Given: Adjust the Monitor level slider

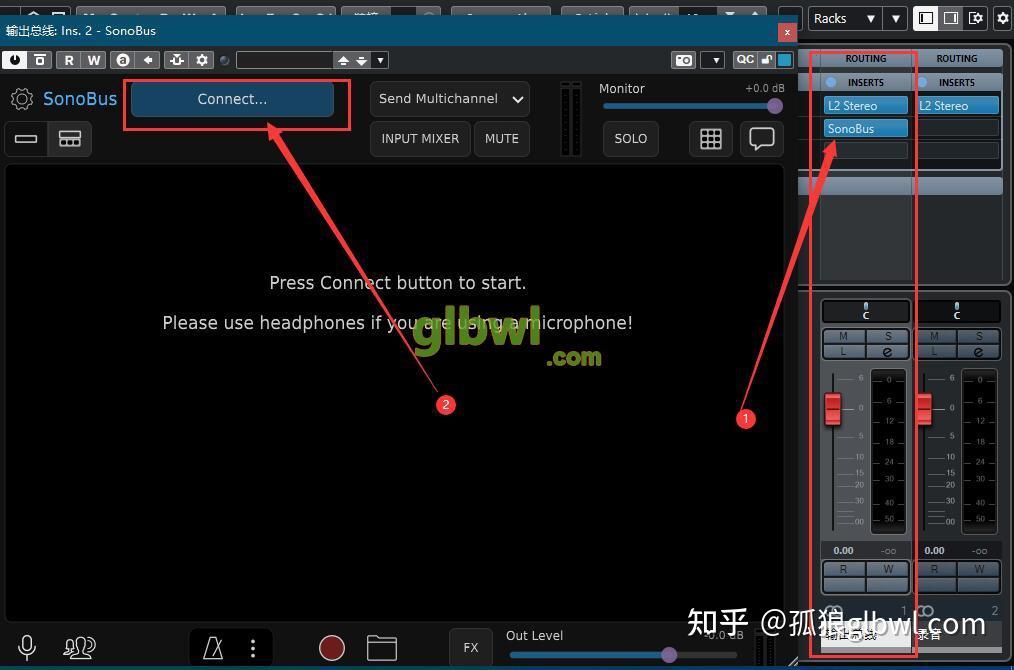Looking at the screenshot, I should [x=775, y=106].
